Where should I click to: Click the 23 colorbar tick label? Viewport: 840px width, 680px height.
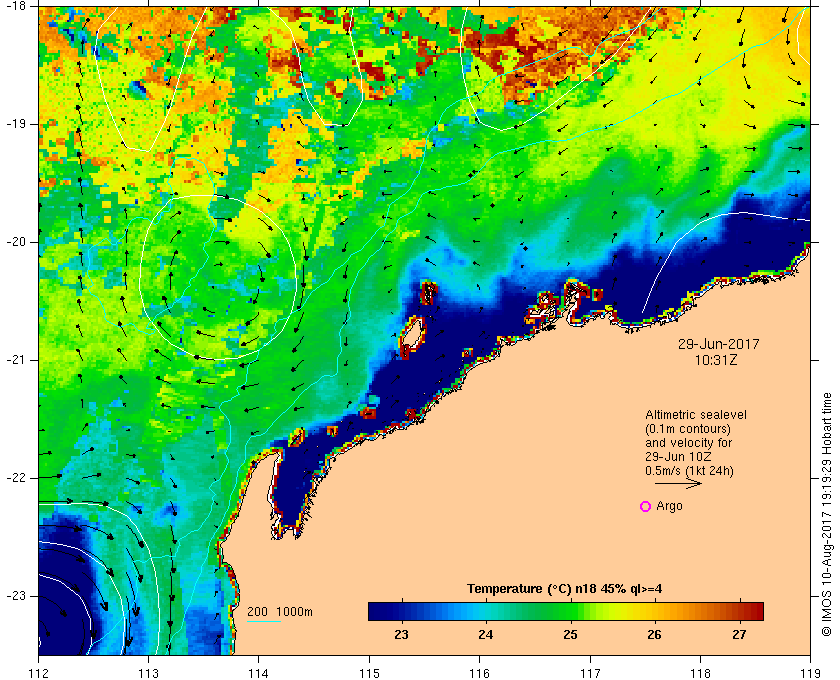pyautogui.click(x=401, y=635)
